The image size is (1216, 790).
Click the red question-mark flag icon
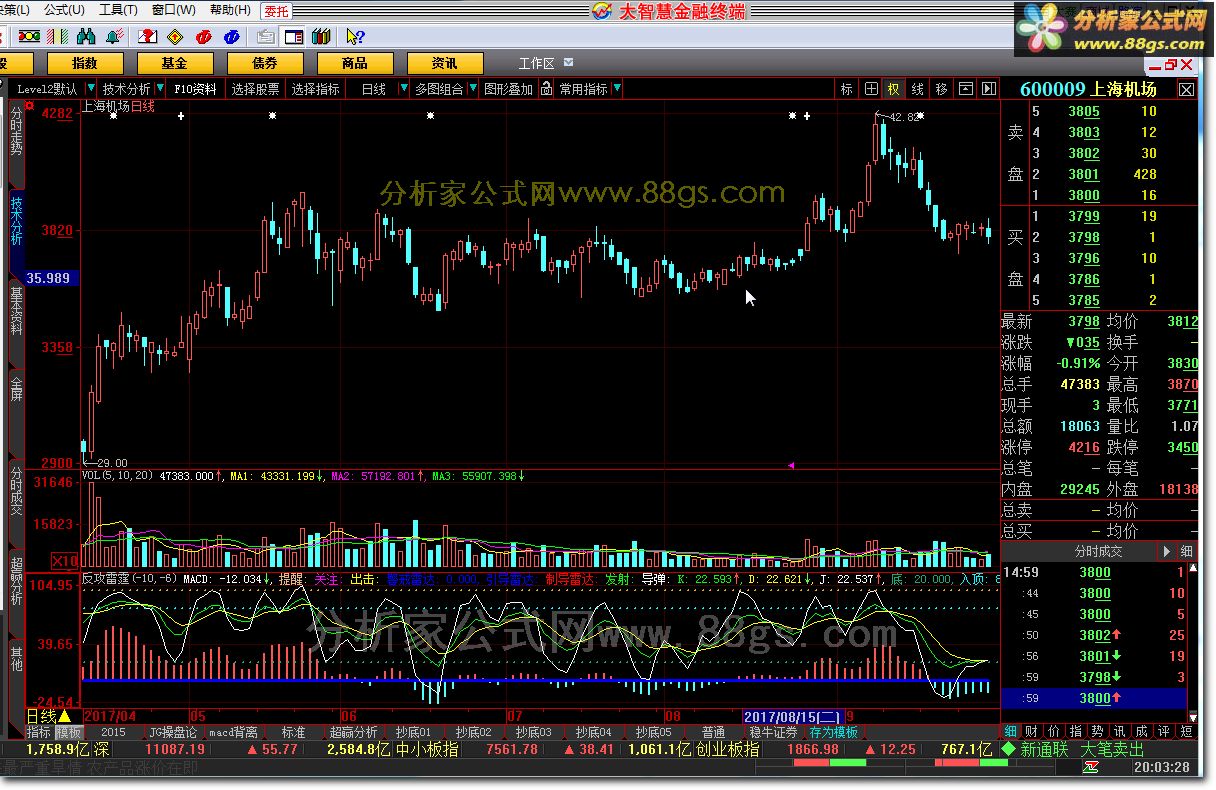click(x=147, y=37)
